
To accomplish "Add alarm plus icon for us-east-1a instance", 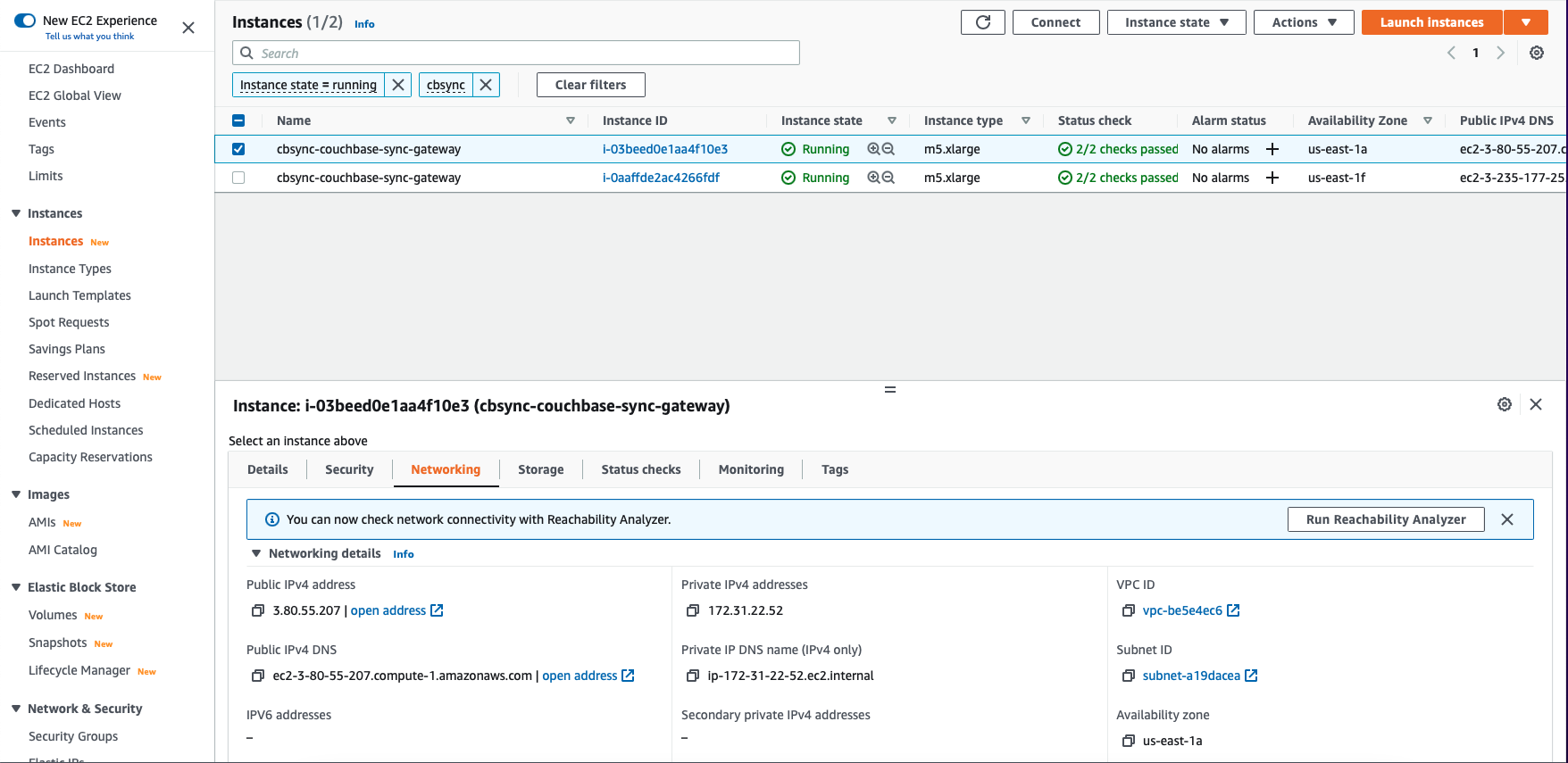I will point(1272,149).
